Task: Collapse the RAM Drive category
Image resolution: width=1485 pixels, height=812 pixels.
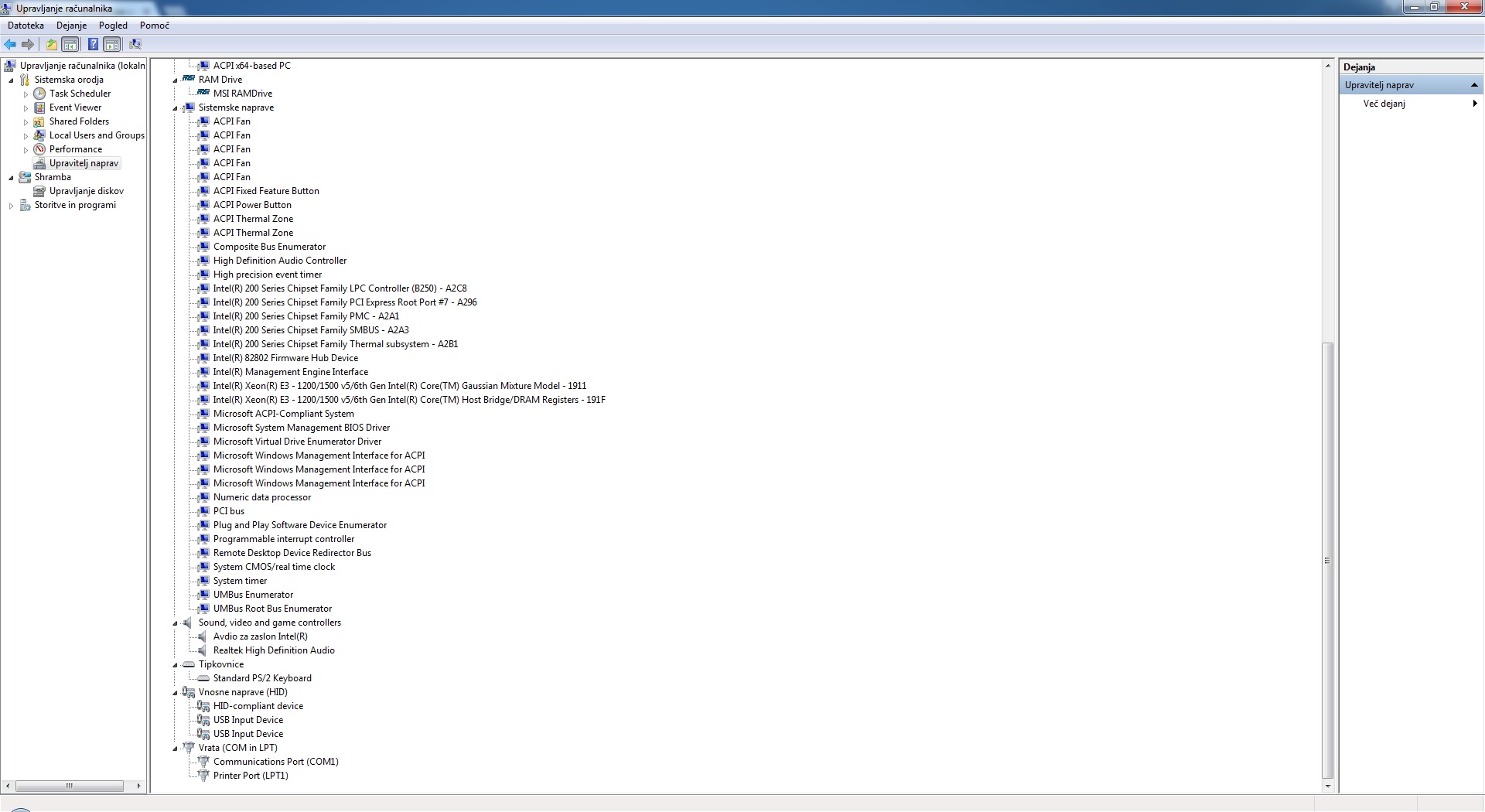Action: (175, 80)
